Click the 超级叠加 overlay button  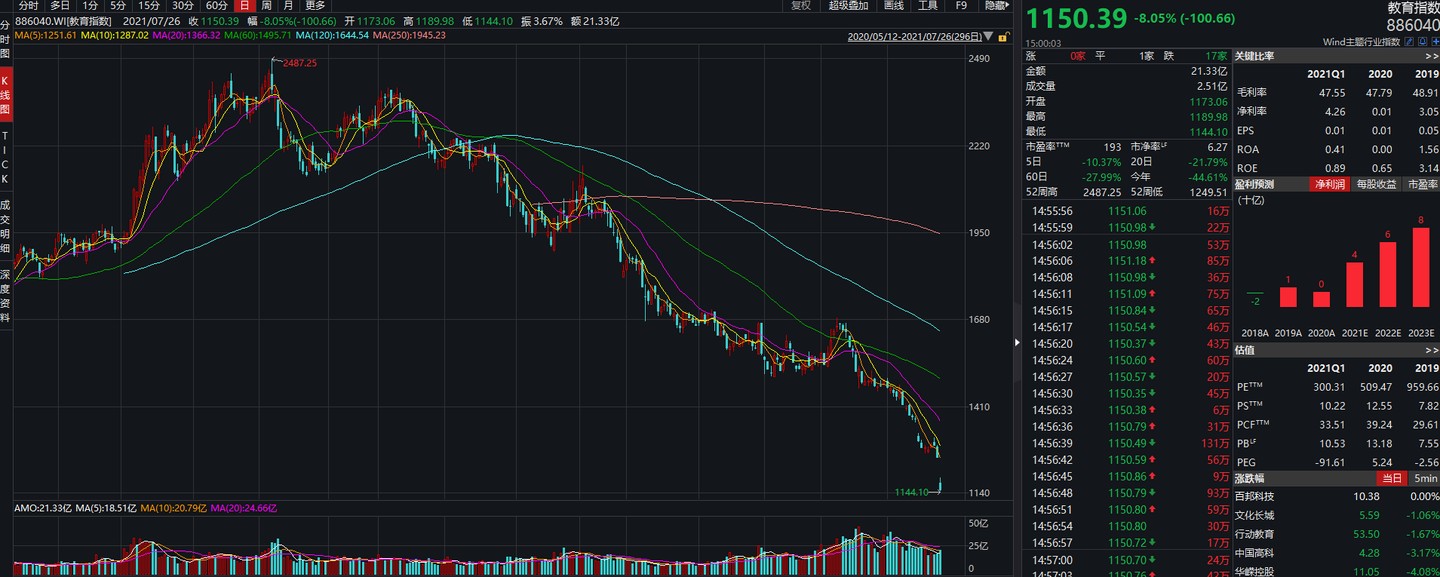848,6
